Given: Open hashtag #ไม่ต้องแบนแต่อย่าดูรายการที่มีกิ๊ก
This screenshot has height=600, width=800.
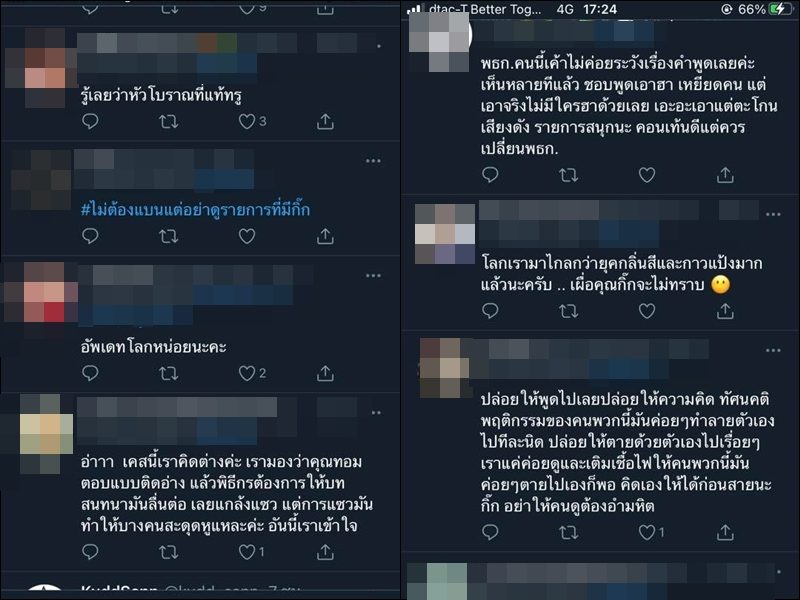Looking at the screenshot, I should tap(195, 209).
